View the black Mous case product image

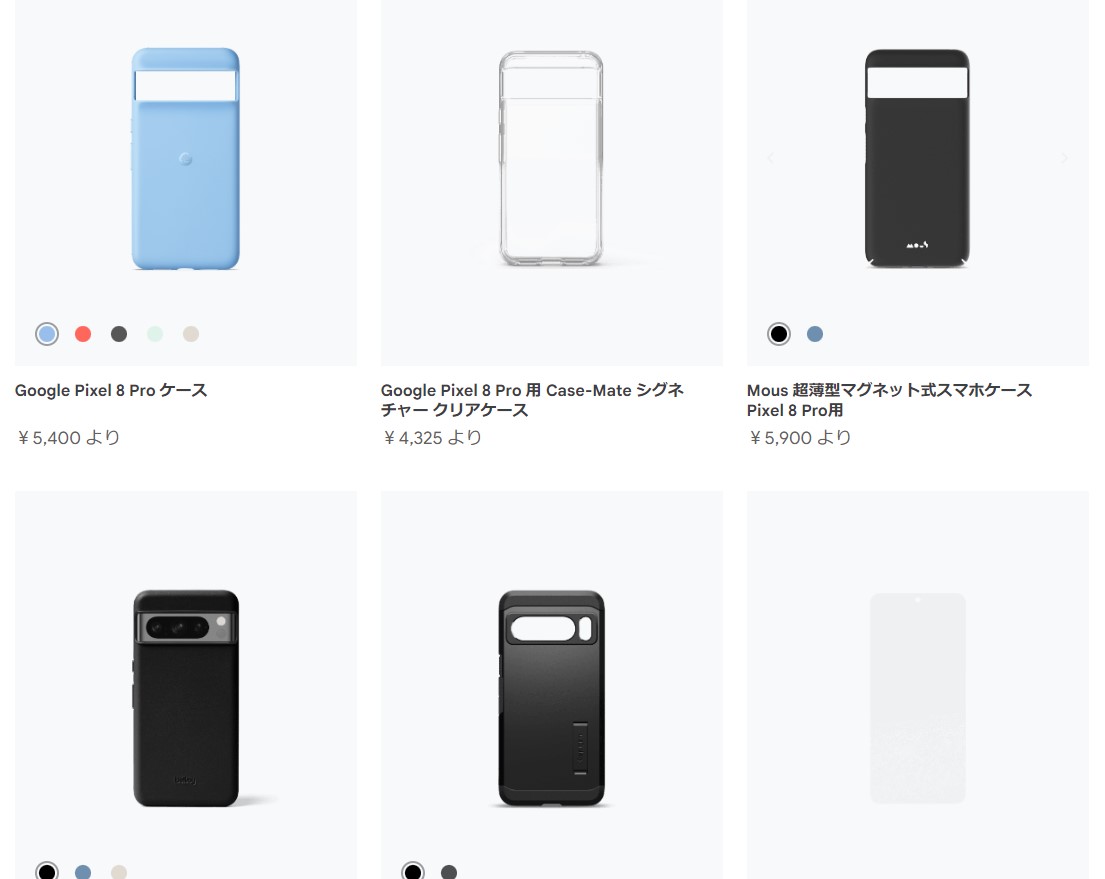(x=918, y=159)
